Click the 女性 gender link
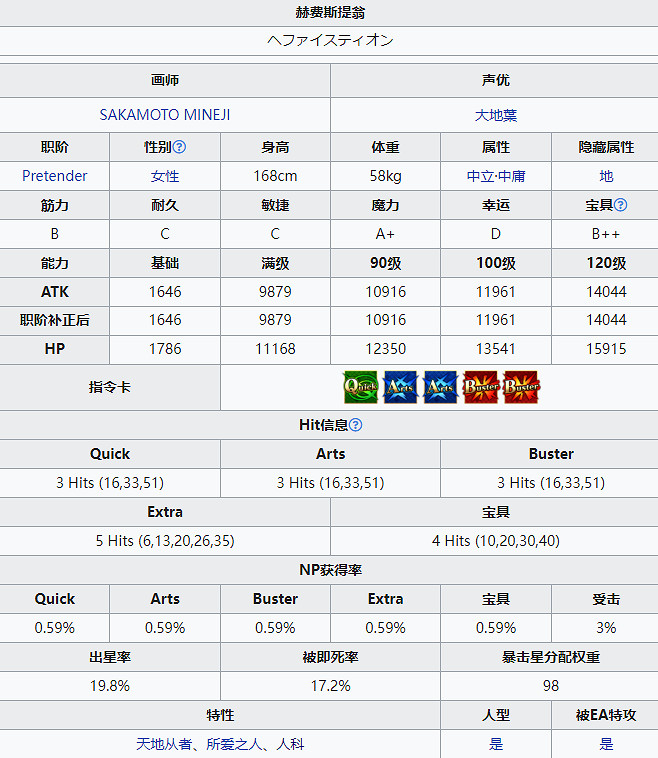Image resolution: width=658 pixels, height=758 pixels. (x=165, y=176)
